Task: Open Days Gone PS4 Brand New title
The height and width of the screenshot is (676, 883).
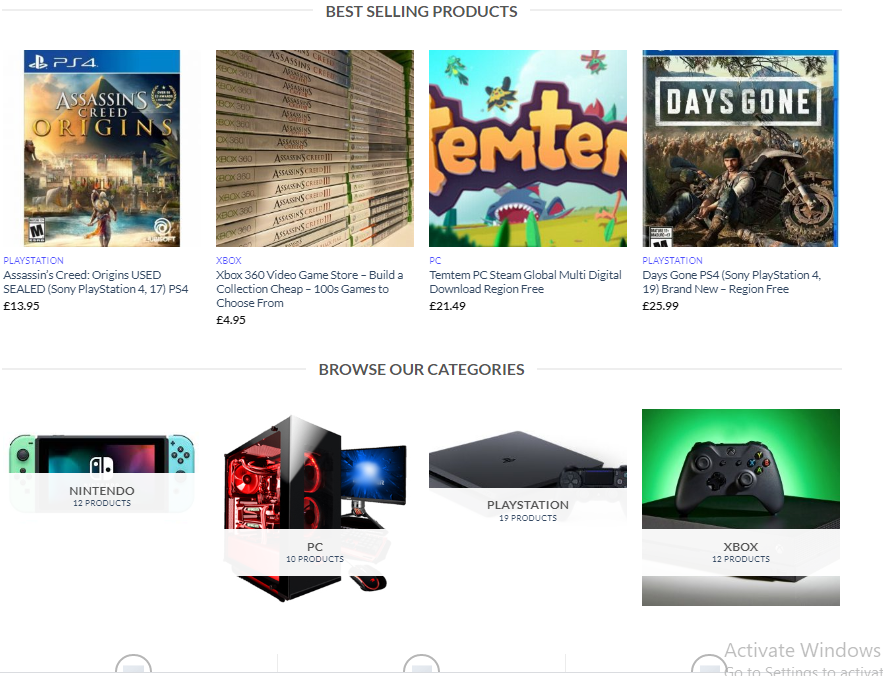Action: [732, 282]
